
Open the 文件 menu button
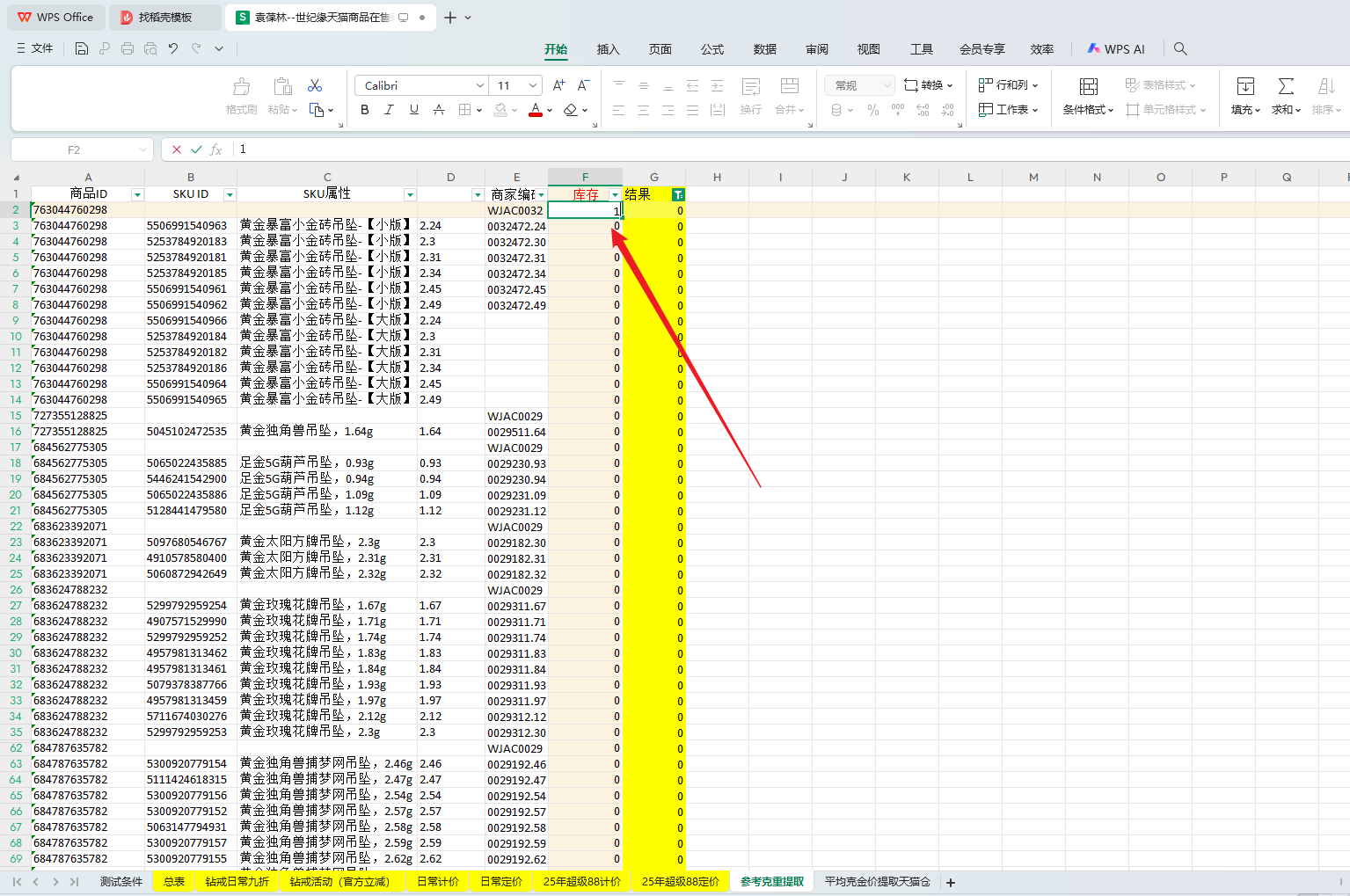[x=35, y=49]
